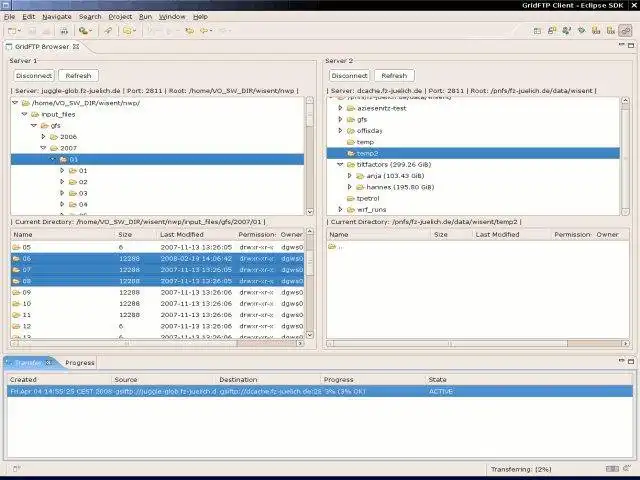
Task: Select the GridFTP Browser tab
Action: (x=42, y=47)
